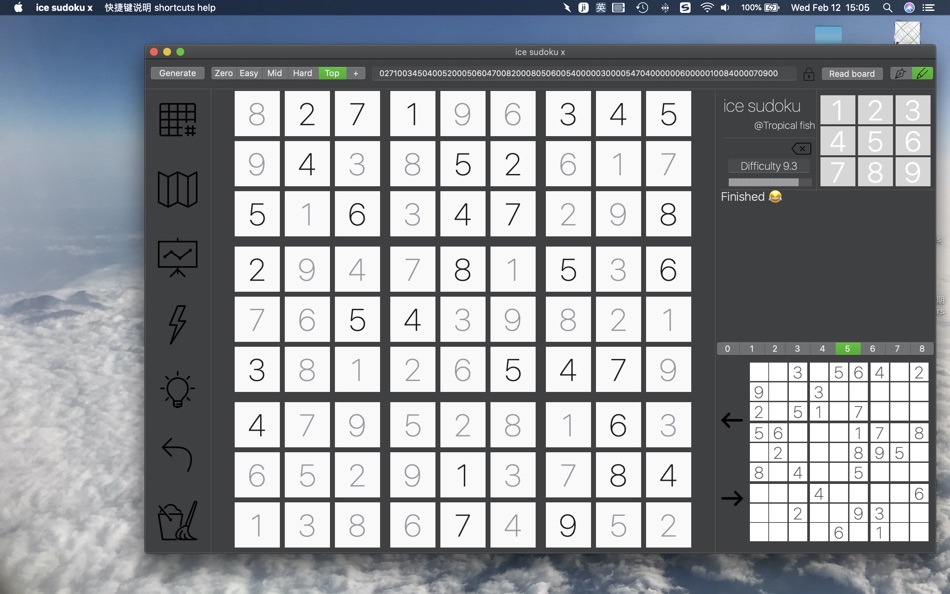Switch to history tab 0
The width and height of the screenshot is (950, 594).
[727, 349]
